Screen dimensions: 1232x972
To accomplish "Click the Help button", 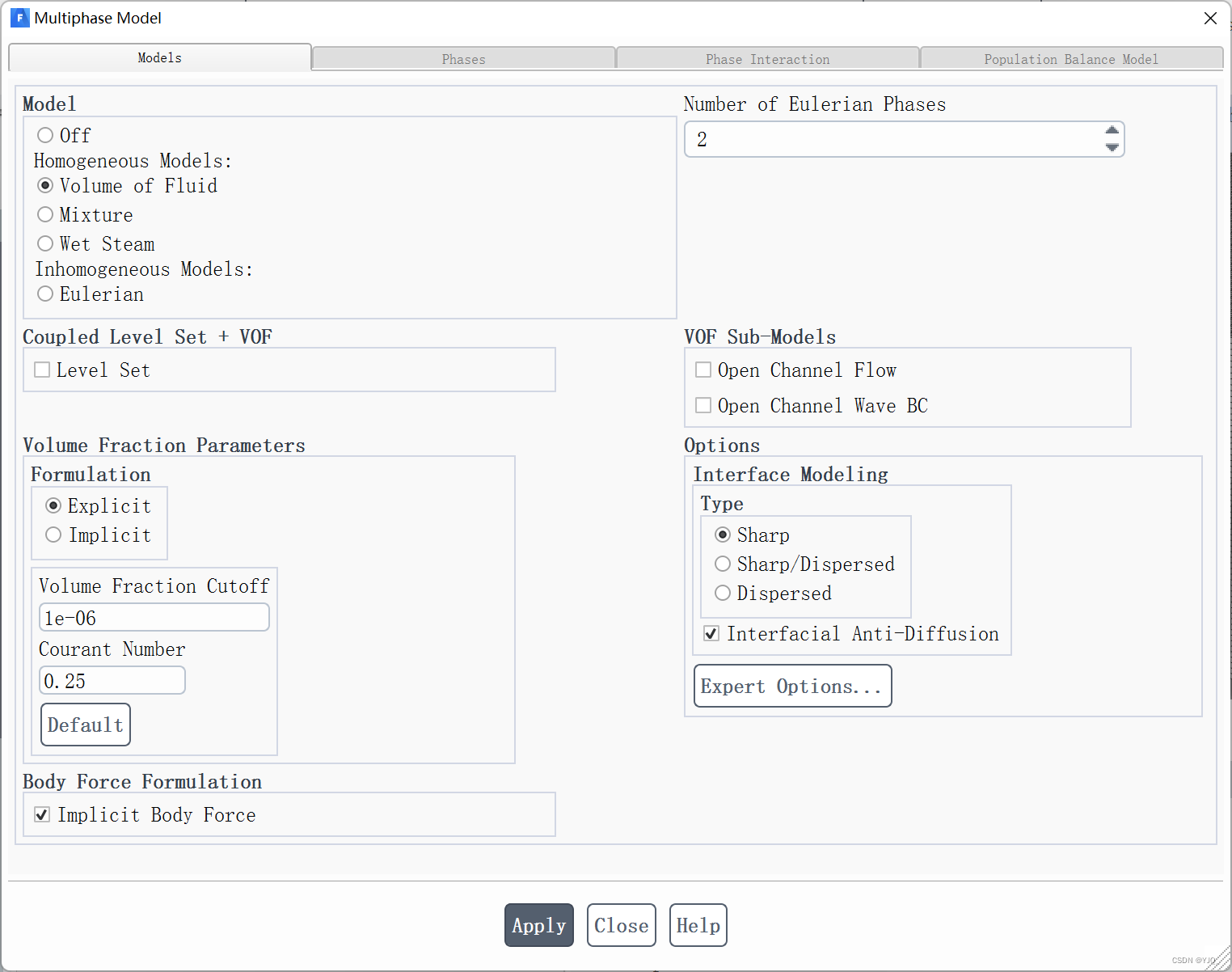I will tap(698, 925).
